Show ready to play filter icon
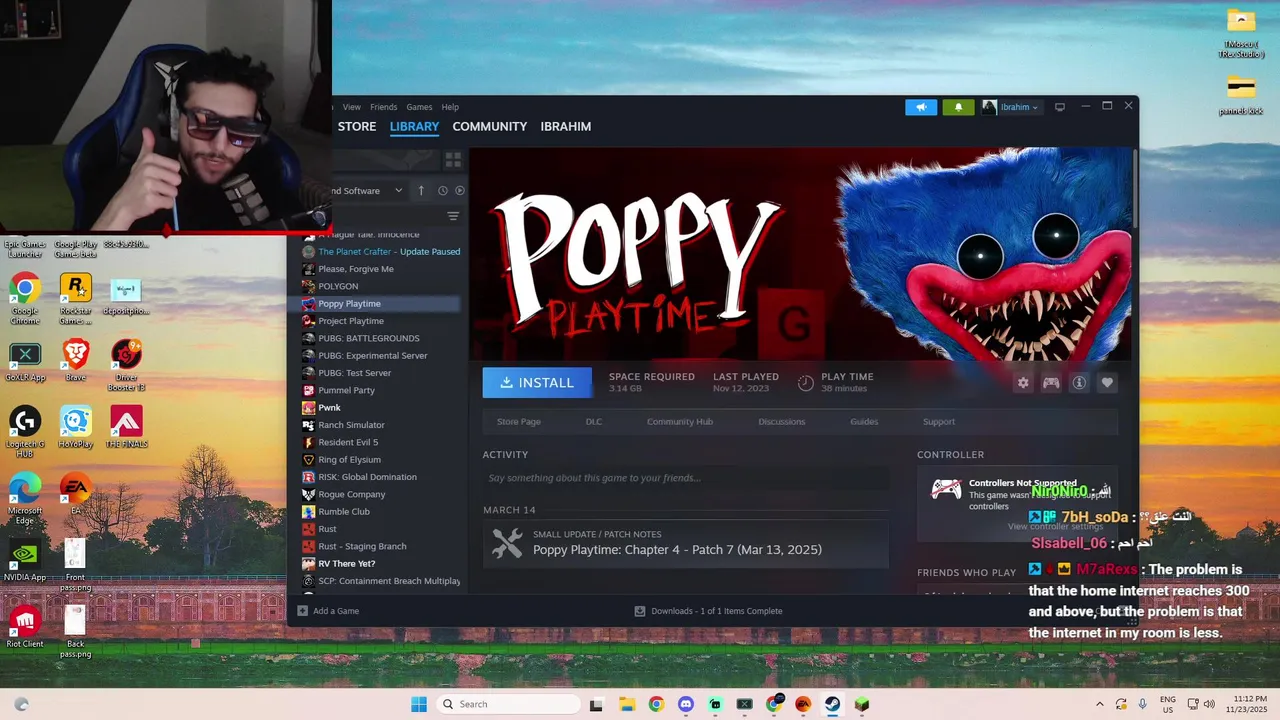This screenshot has height=720, width=1280. [x=460, y=191]
